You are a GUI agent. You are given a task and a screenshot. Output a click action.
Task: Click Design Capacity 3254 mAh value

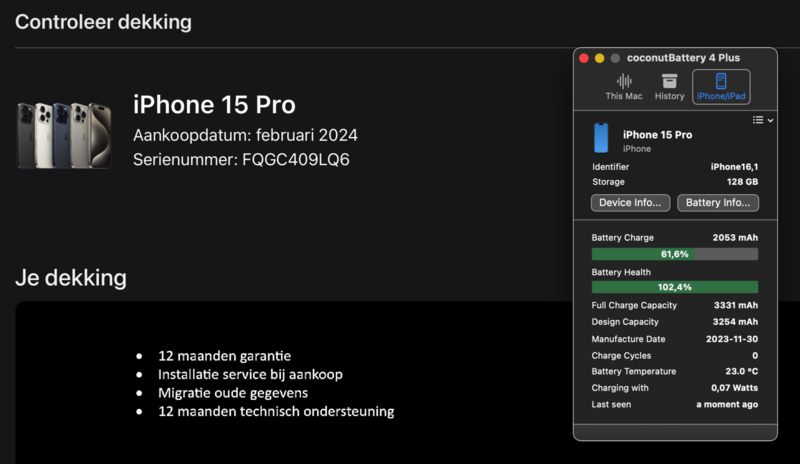coord(735,322)
